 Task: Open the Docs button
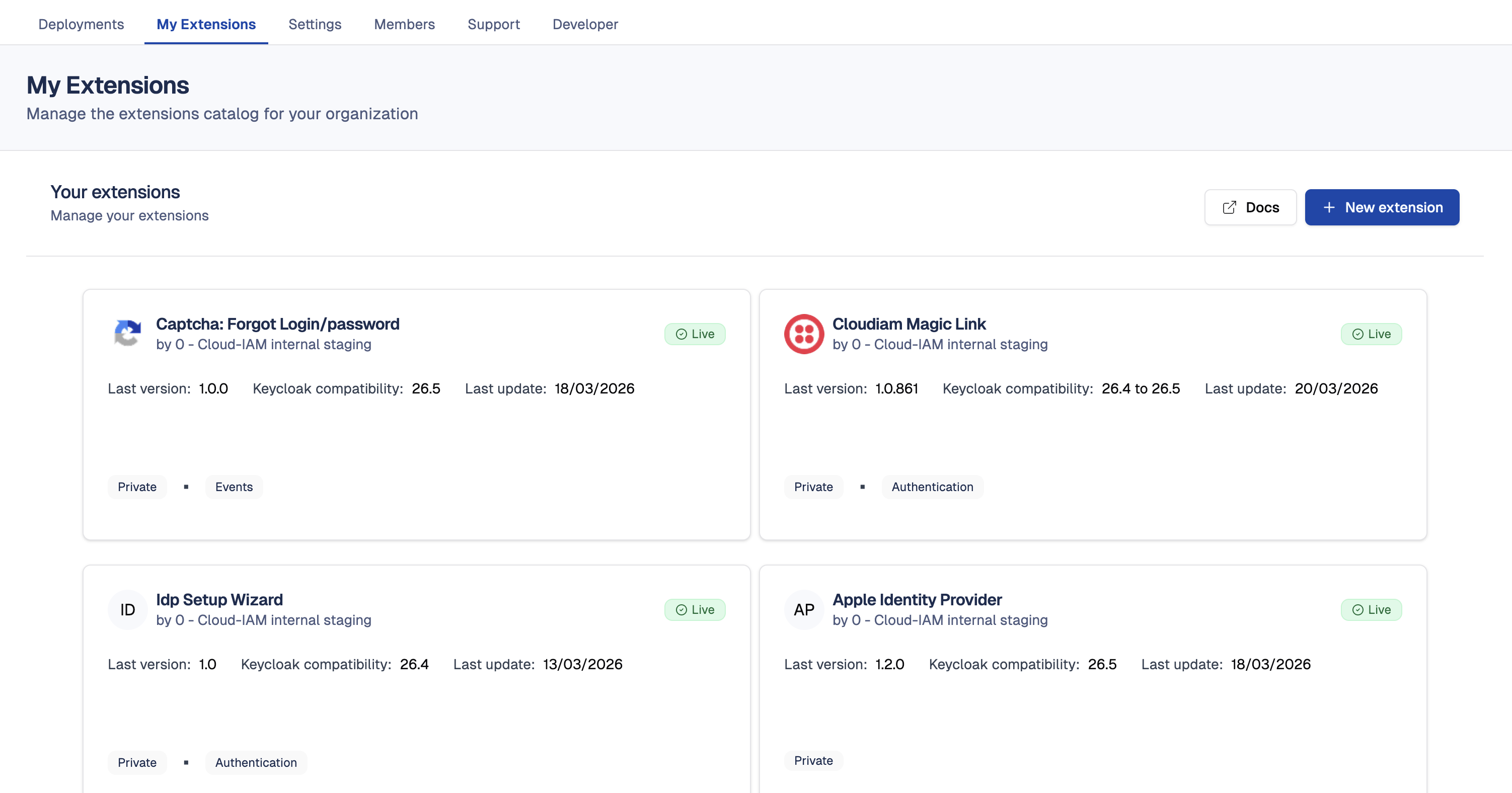coord(1250,207)
